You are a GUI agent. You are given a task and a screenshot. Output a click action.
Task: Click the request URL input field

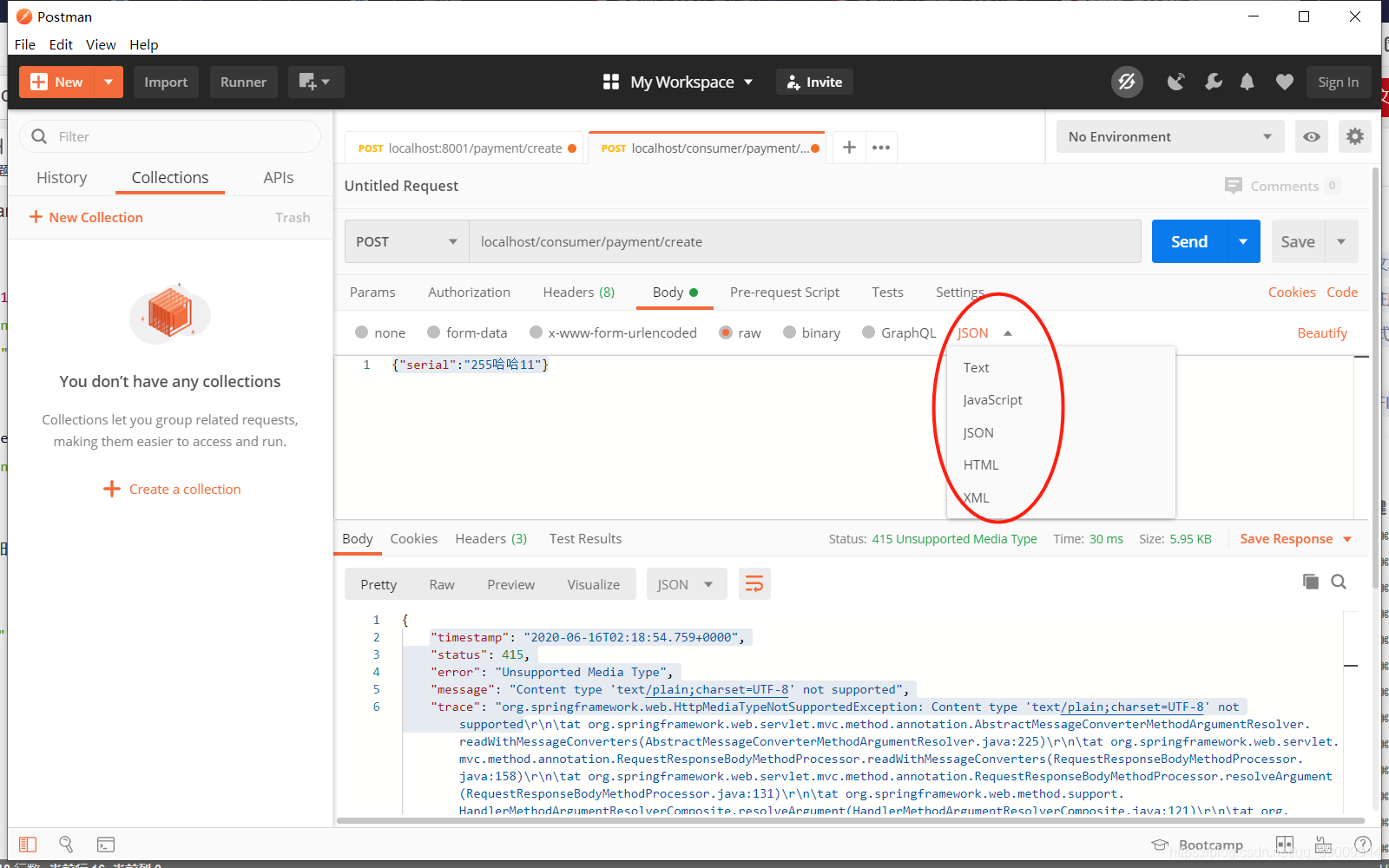click(805, 241)
